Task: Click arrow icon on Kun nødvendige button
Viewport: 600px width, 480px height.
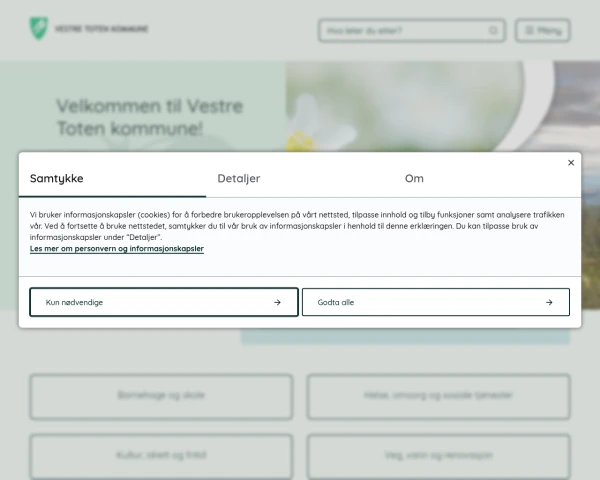Action: point(277,302)
